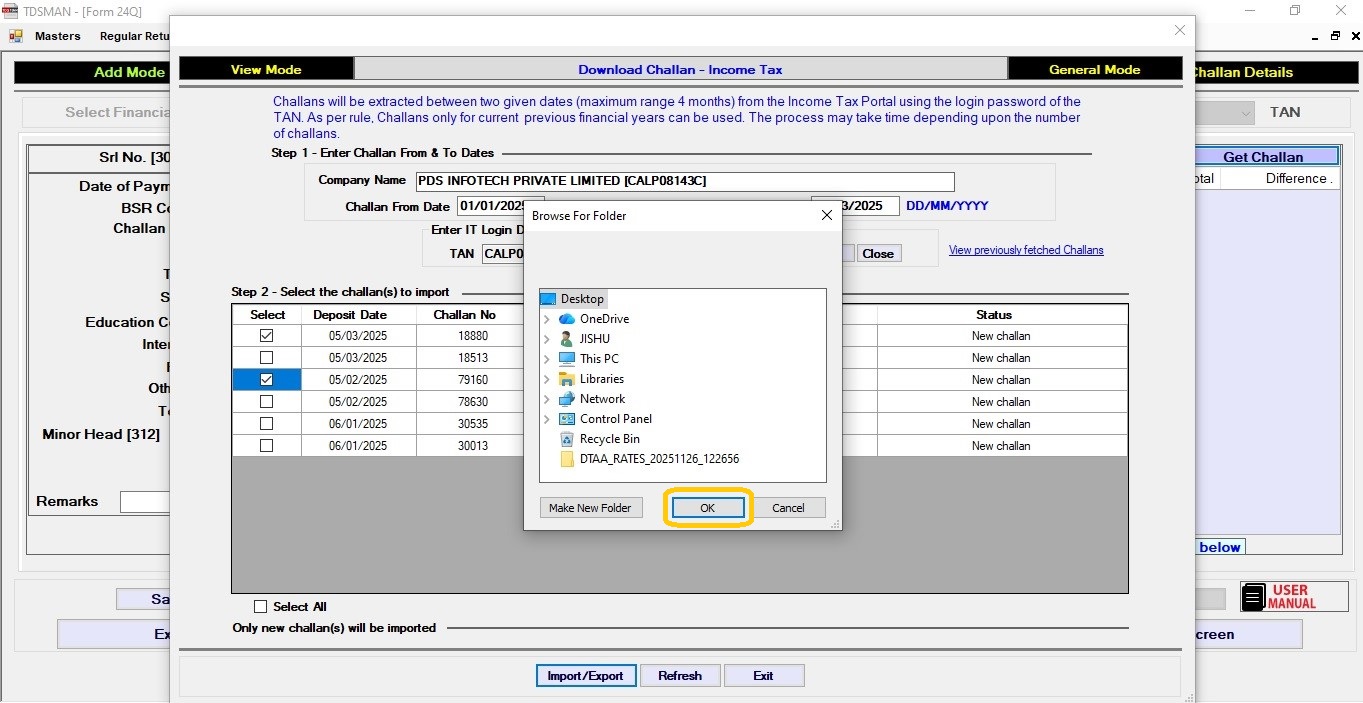
Task: Open View previously fetched Challans link
Action: click(x=1026, y=250)
